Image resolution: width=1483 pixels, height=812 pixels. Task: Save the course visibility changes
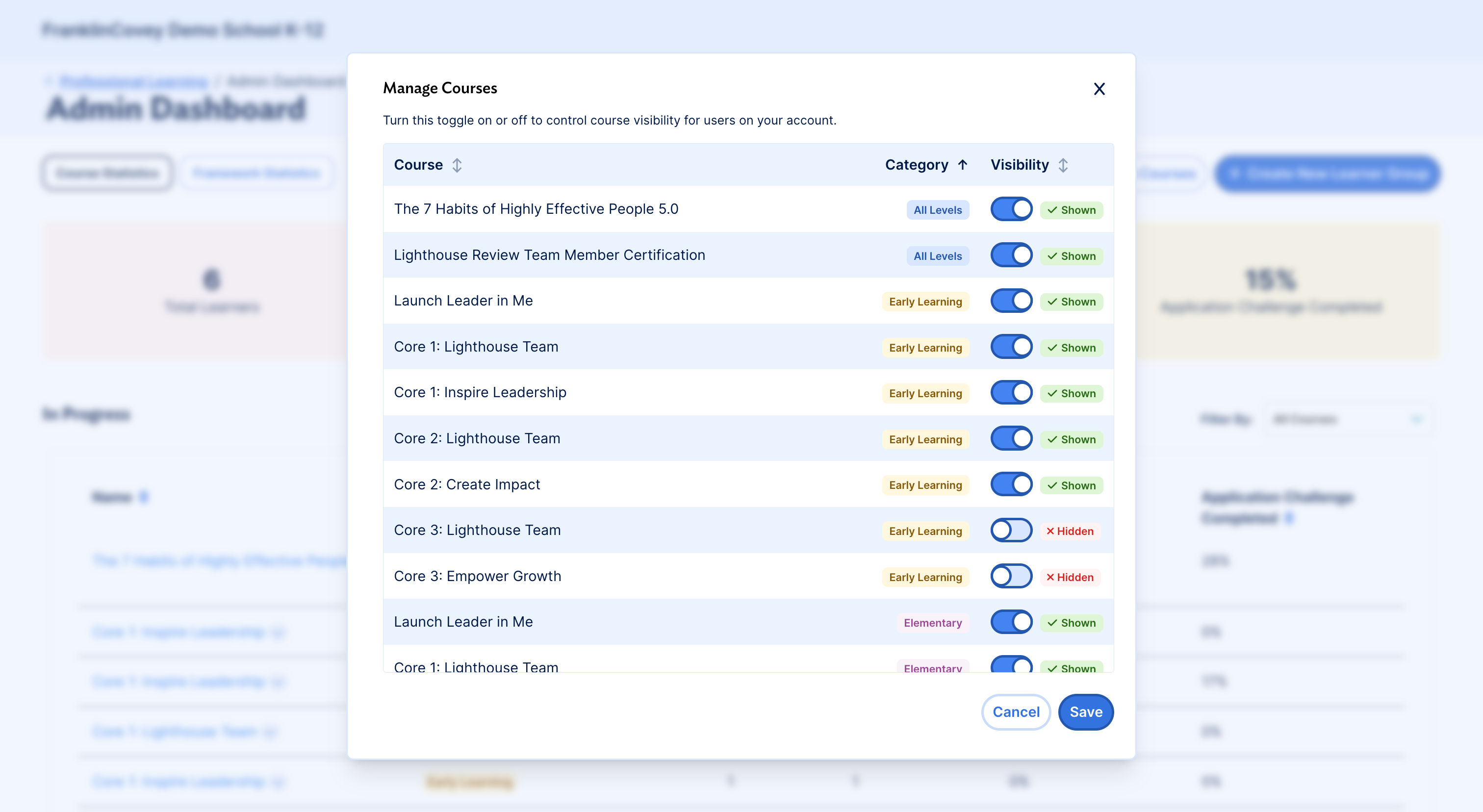coord(1086,712)
